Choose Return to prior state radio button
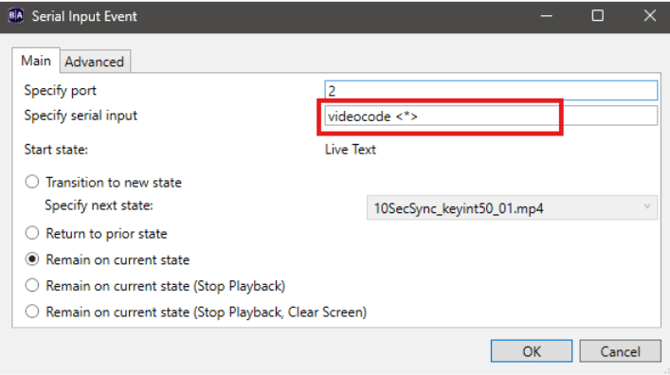This screenshot has height=375, width=670. [32, 233]
